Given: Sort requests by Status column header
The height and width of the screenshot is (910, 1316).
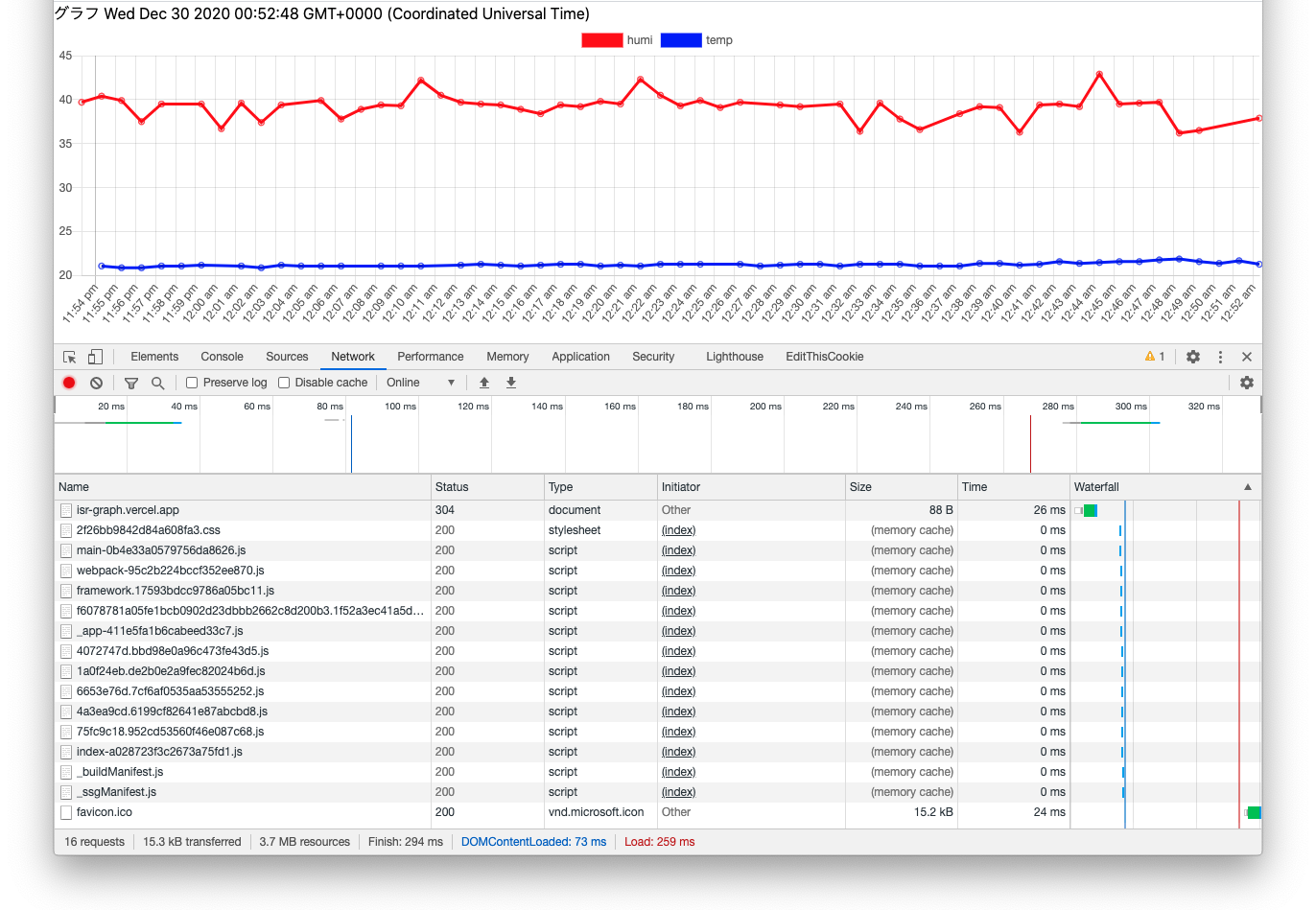Looking at the screenshot, I should (x=487, y=487).
